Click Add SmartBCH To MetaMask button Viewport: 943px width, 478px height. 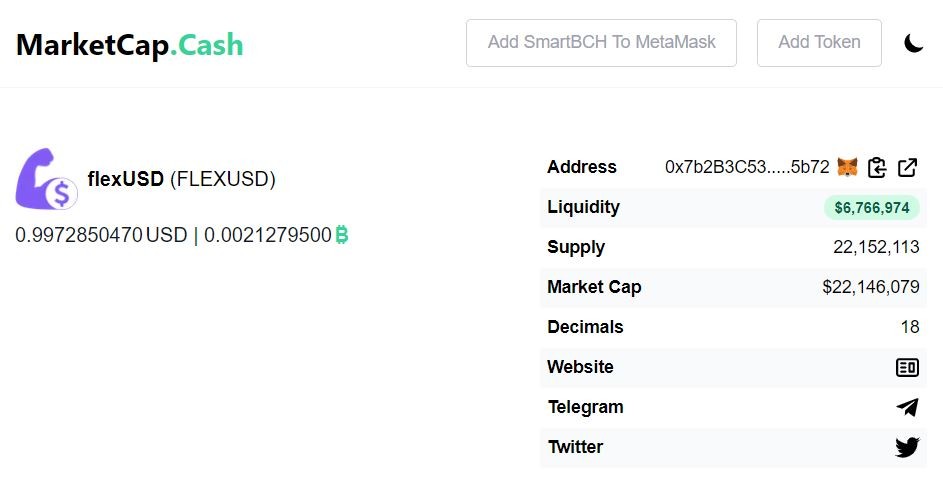point(601,43)
